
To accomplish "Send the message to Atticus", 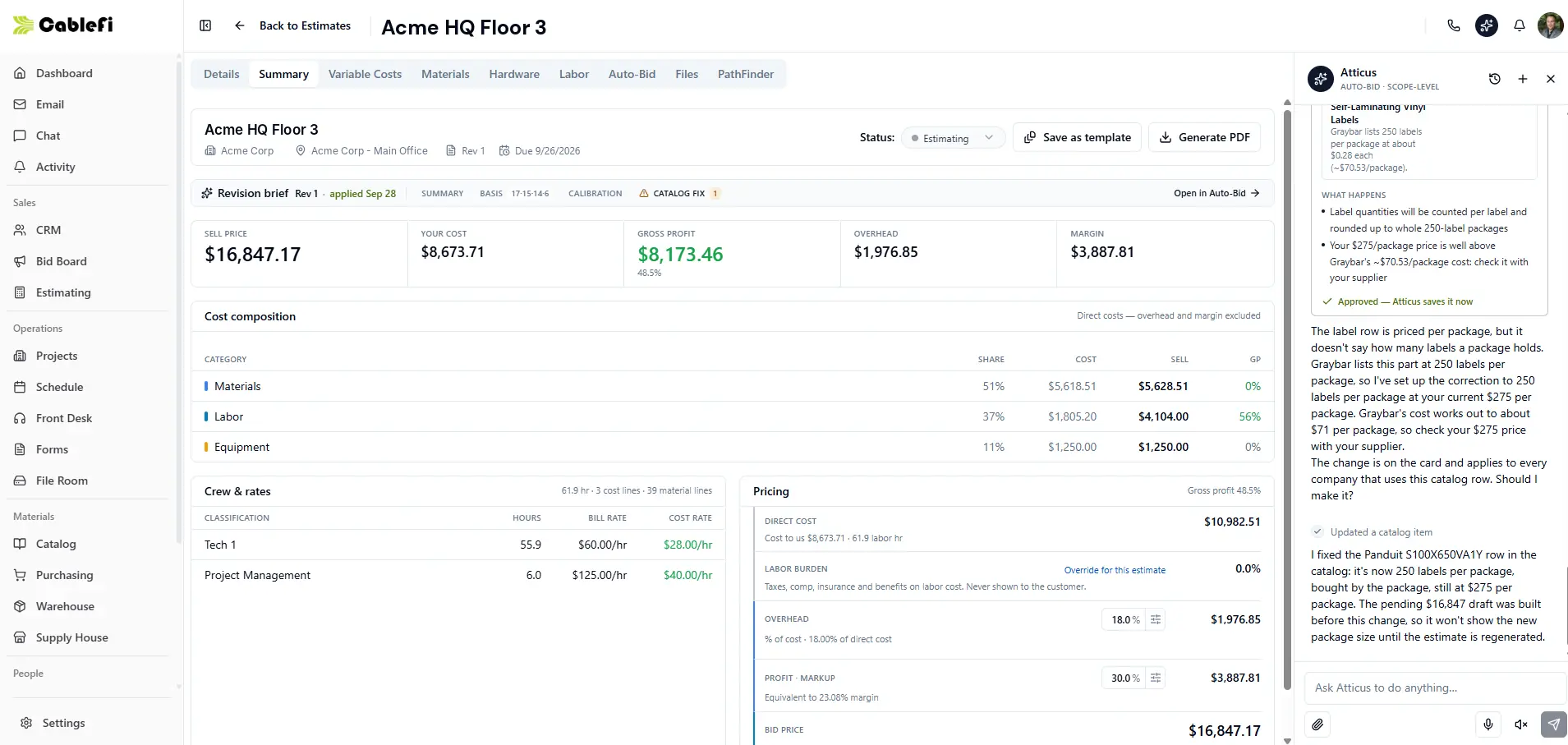I will (1553, 724).
